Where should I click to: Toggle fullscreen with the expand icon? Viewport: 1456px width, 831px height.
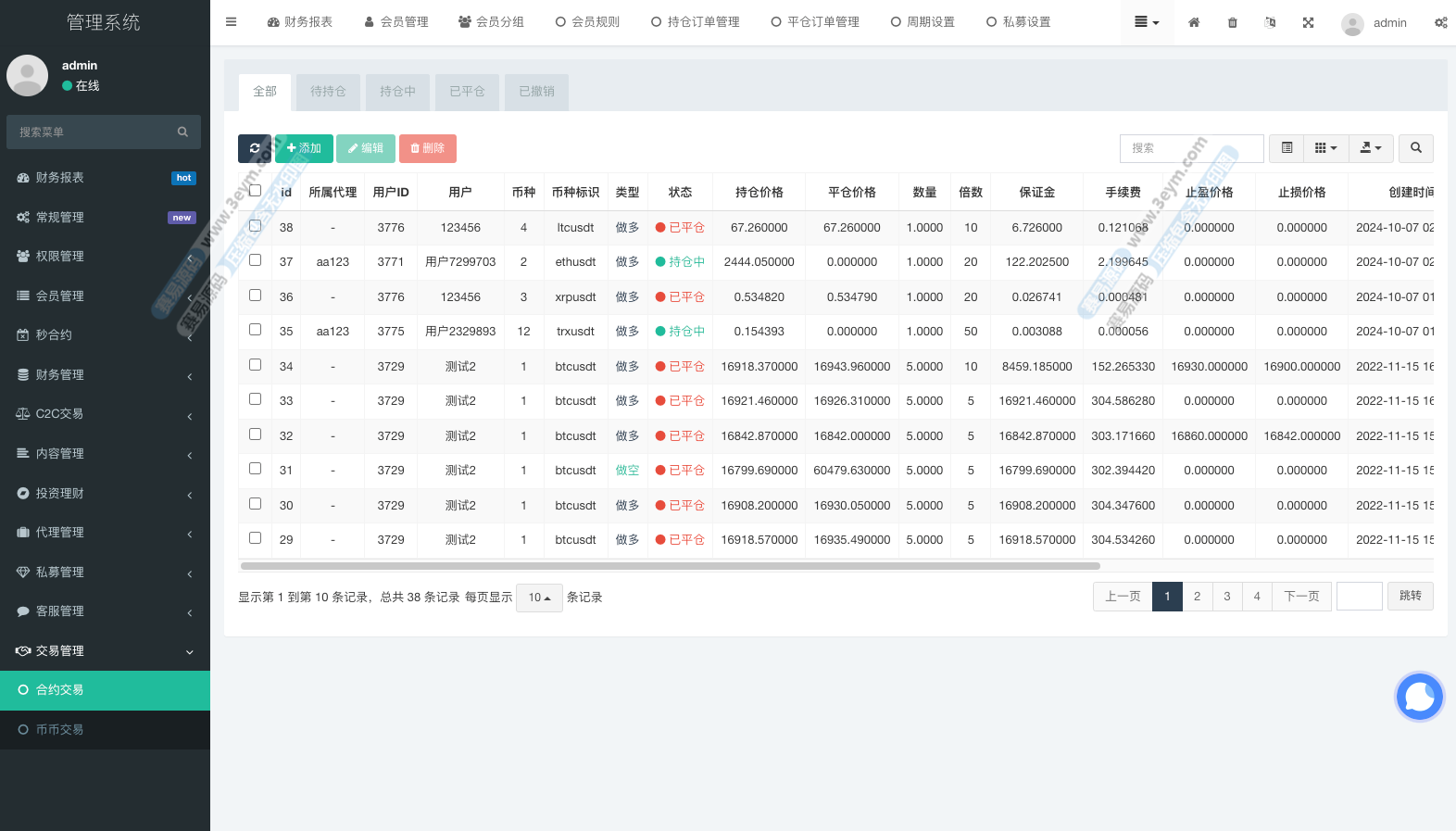(1308, 22)
